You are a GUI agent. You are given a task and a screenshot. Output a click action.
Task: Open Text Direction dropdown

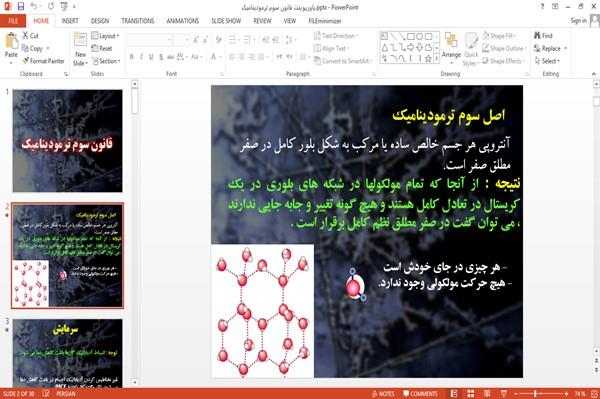(336, 36)
